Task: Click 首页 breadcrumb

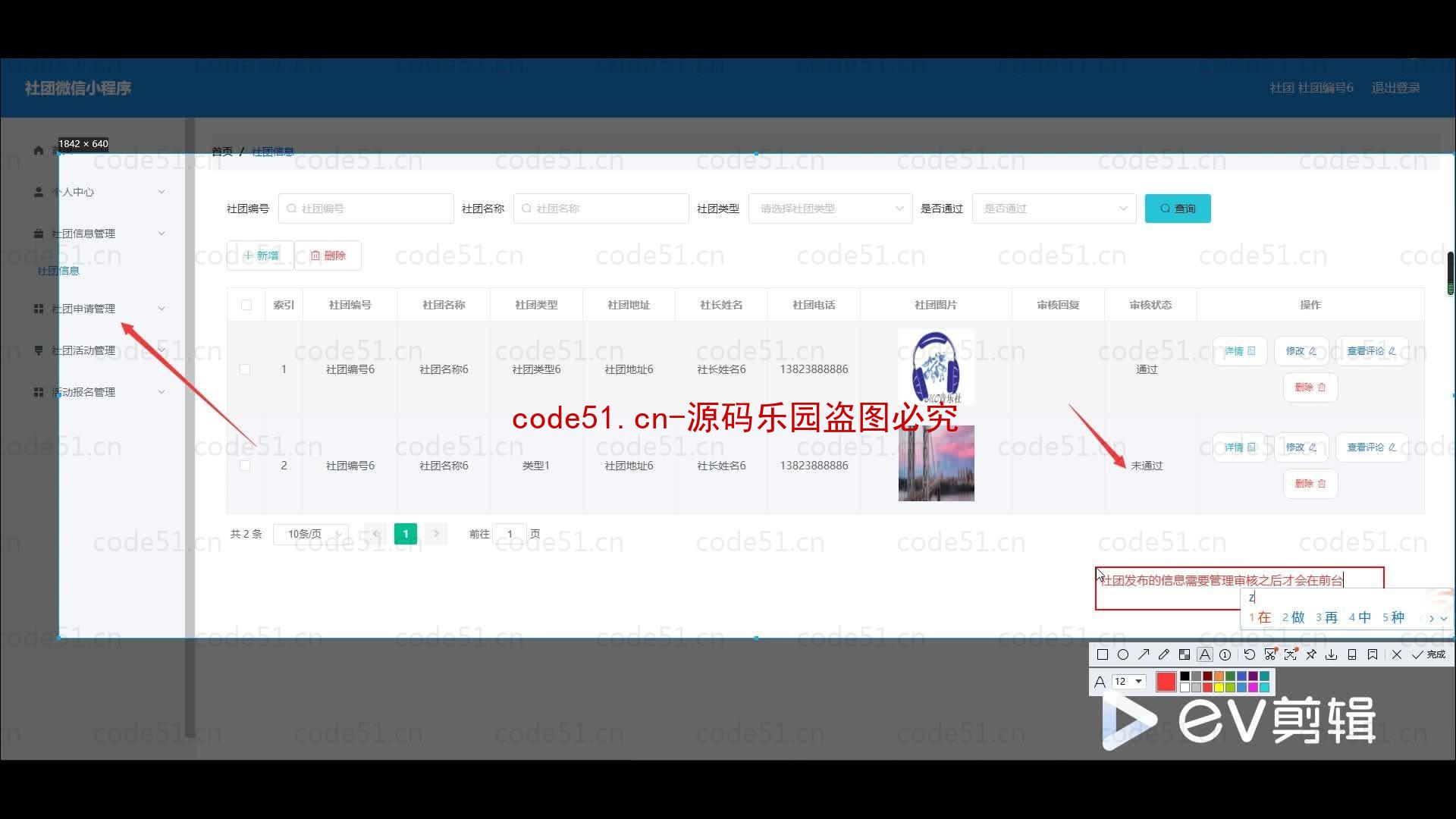Action: coord(222,152)
